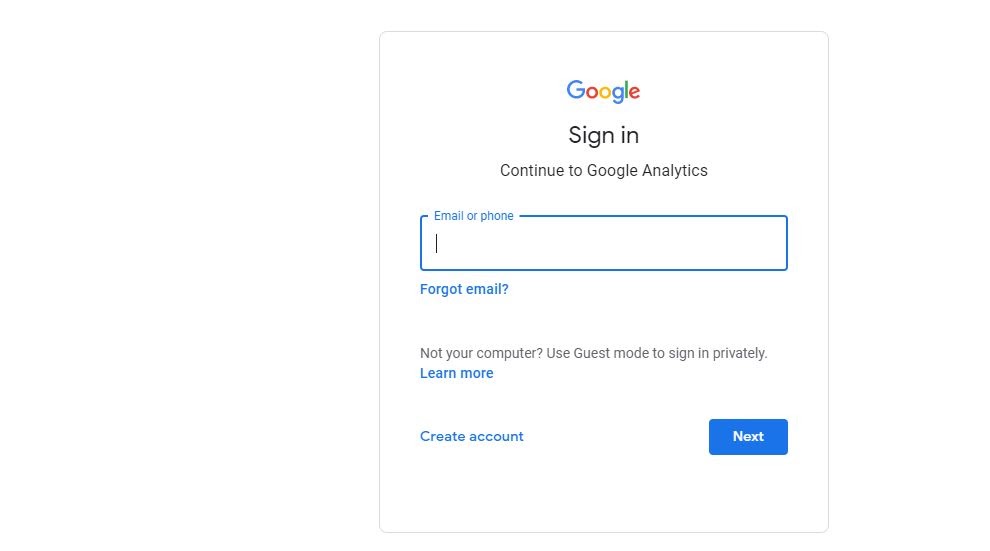Image resolution: width=990 pixels, height=551 pixels.
Task: Select the 'Create account' link
Action: [x=471, y=436]
